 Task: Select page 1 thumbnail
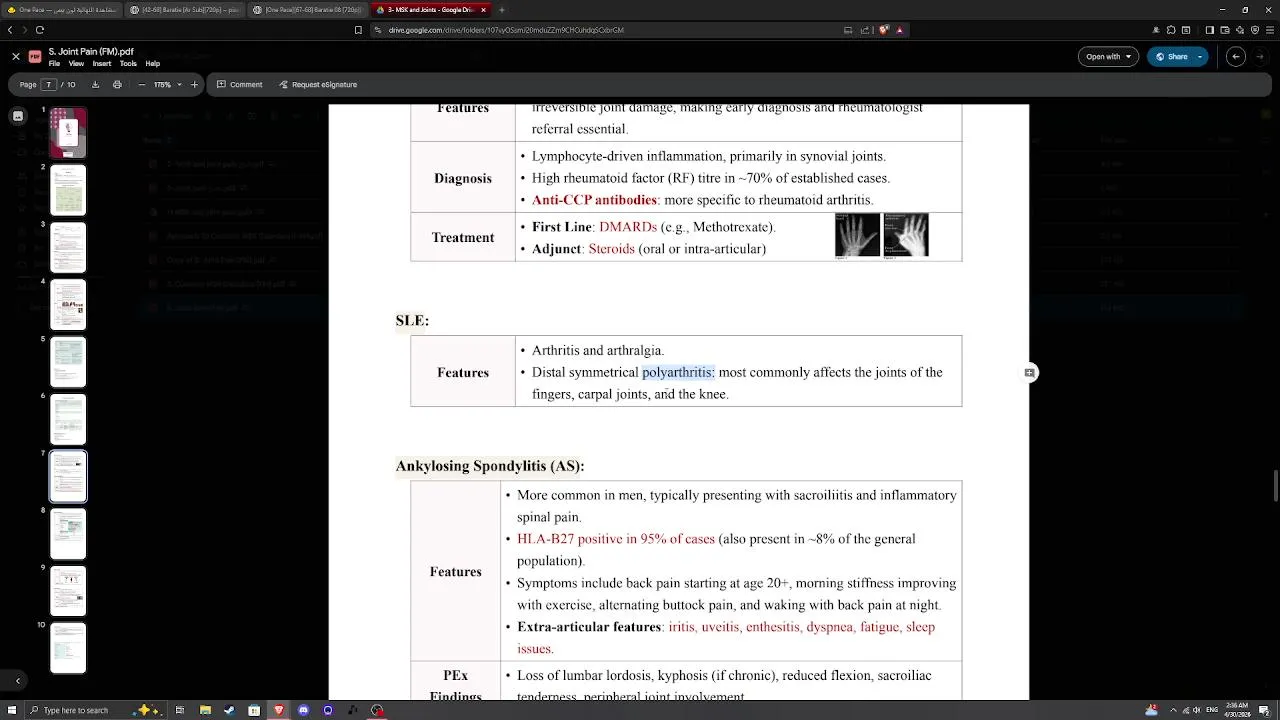68,133
